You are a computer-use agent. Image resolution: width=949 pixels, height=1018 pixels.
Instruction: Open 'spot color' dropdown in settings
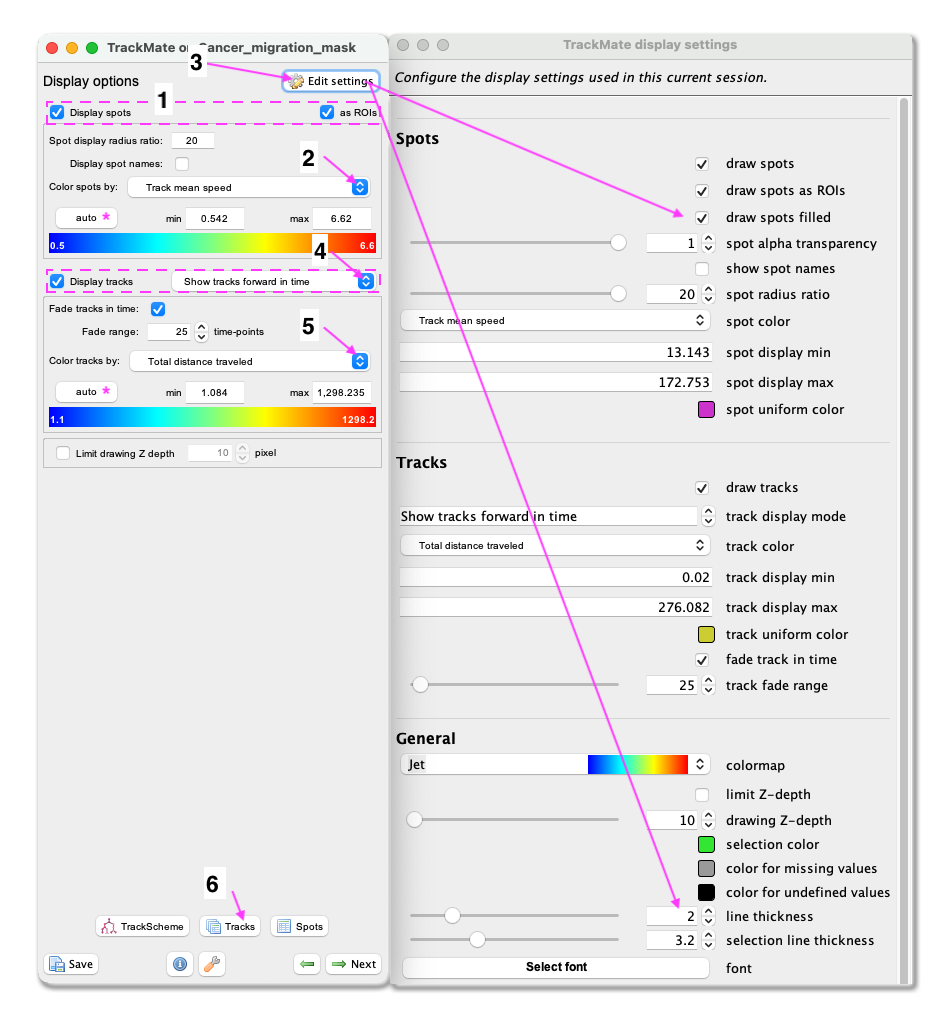pos(555,321)
